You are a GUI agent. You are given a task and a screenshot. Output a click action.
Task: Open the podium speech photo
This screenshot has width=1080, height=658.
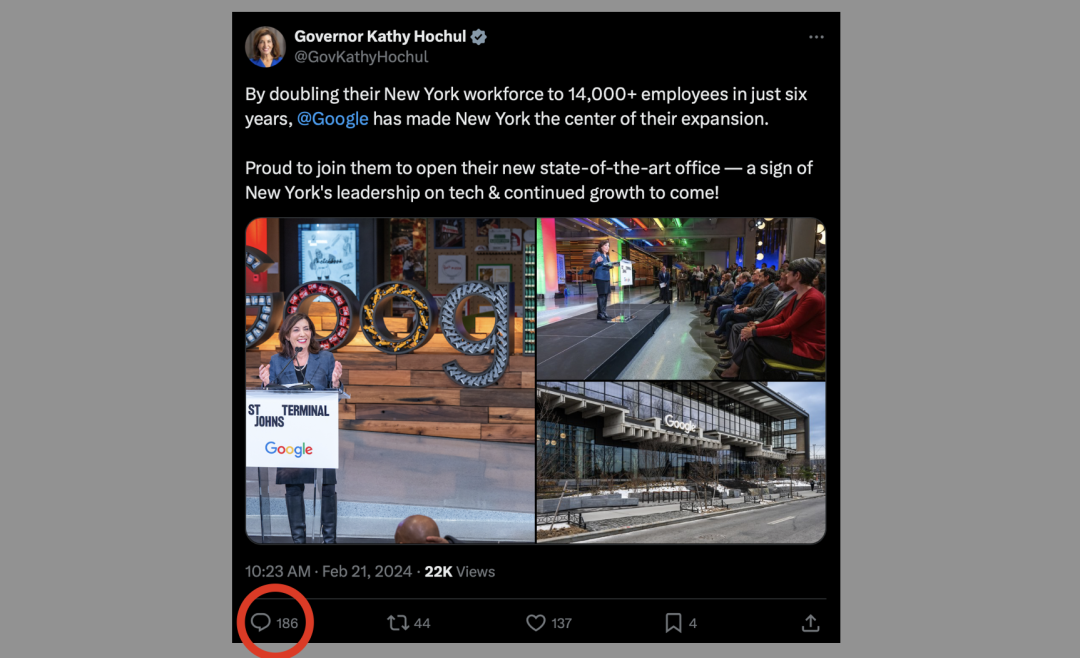click(x=390, y=380)
